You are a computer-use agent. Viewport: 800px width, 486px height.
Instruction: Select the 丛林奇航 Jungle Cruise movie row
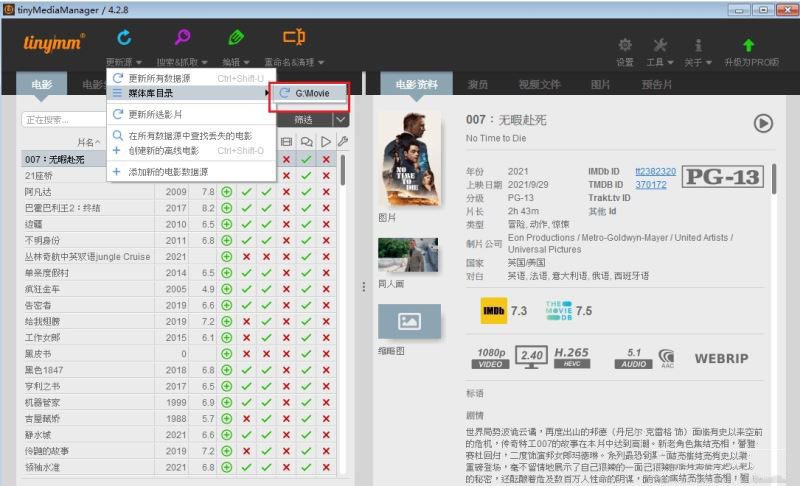[x=179, y=257]
